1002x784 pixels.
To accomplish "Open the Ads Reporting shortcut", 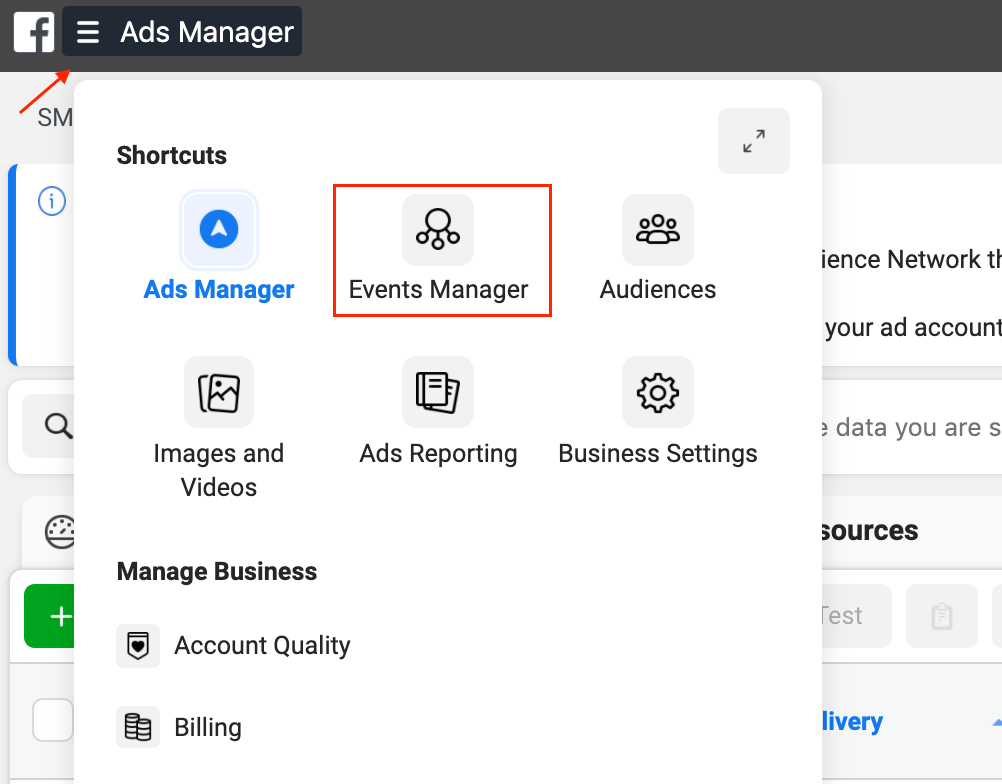I will pyautogui.click(x=438, y=392).
